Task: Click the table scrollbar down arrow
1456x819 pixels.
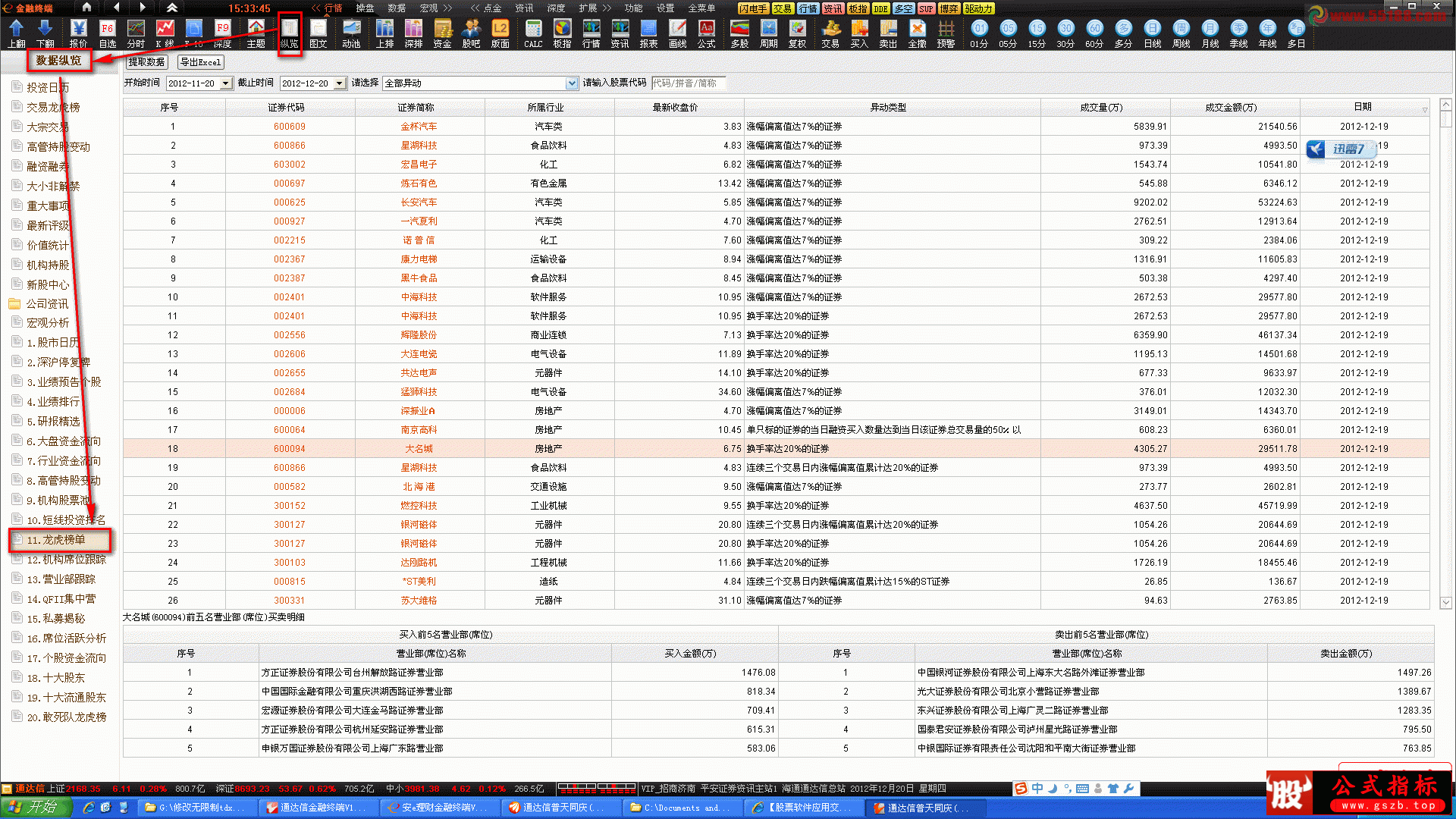Action: point(1445,602)
